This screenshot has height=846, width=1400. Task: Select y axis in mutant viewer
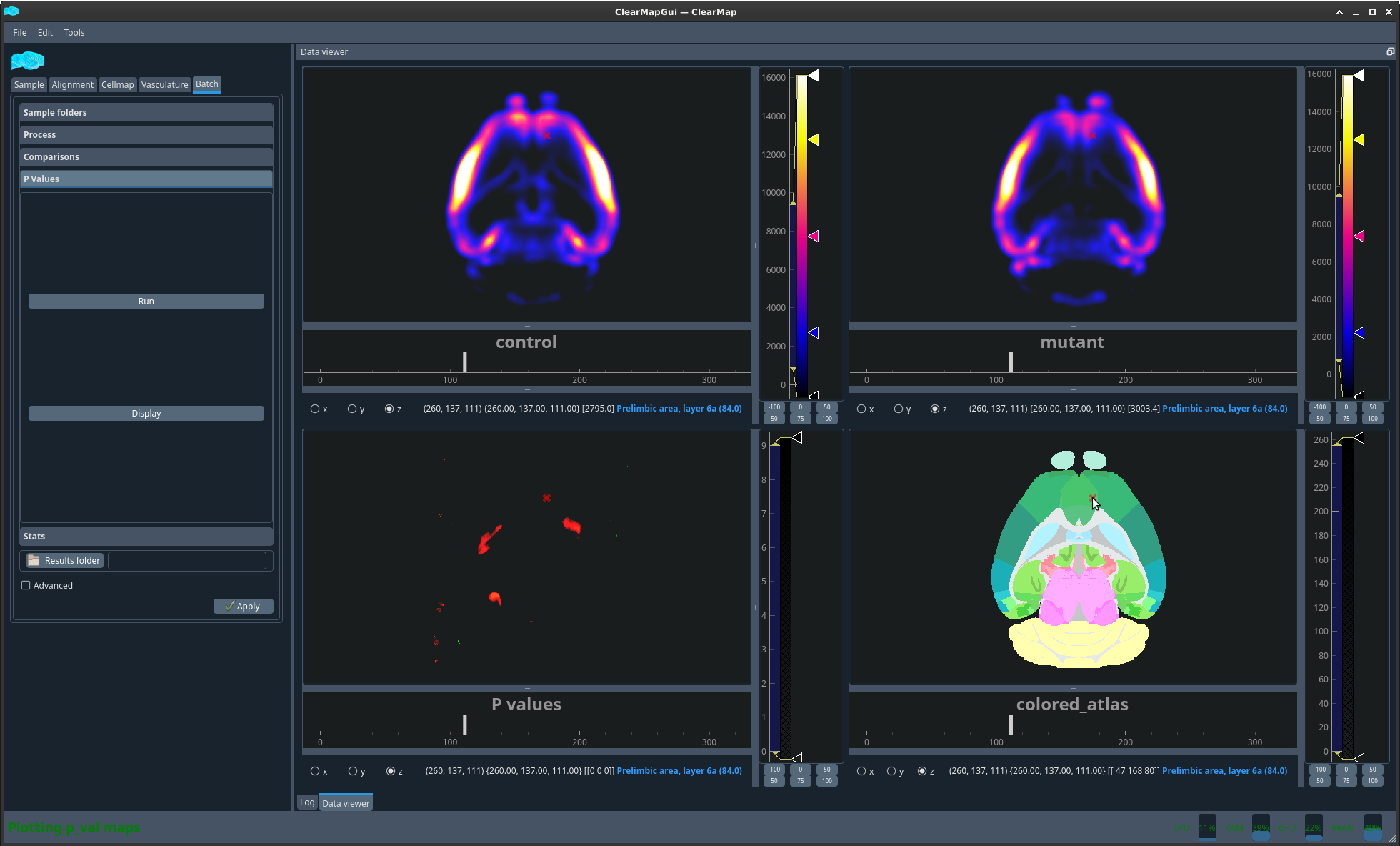tap(899, 409)
